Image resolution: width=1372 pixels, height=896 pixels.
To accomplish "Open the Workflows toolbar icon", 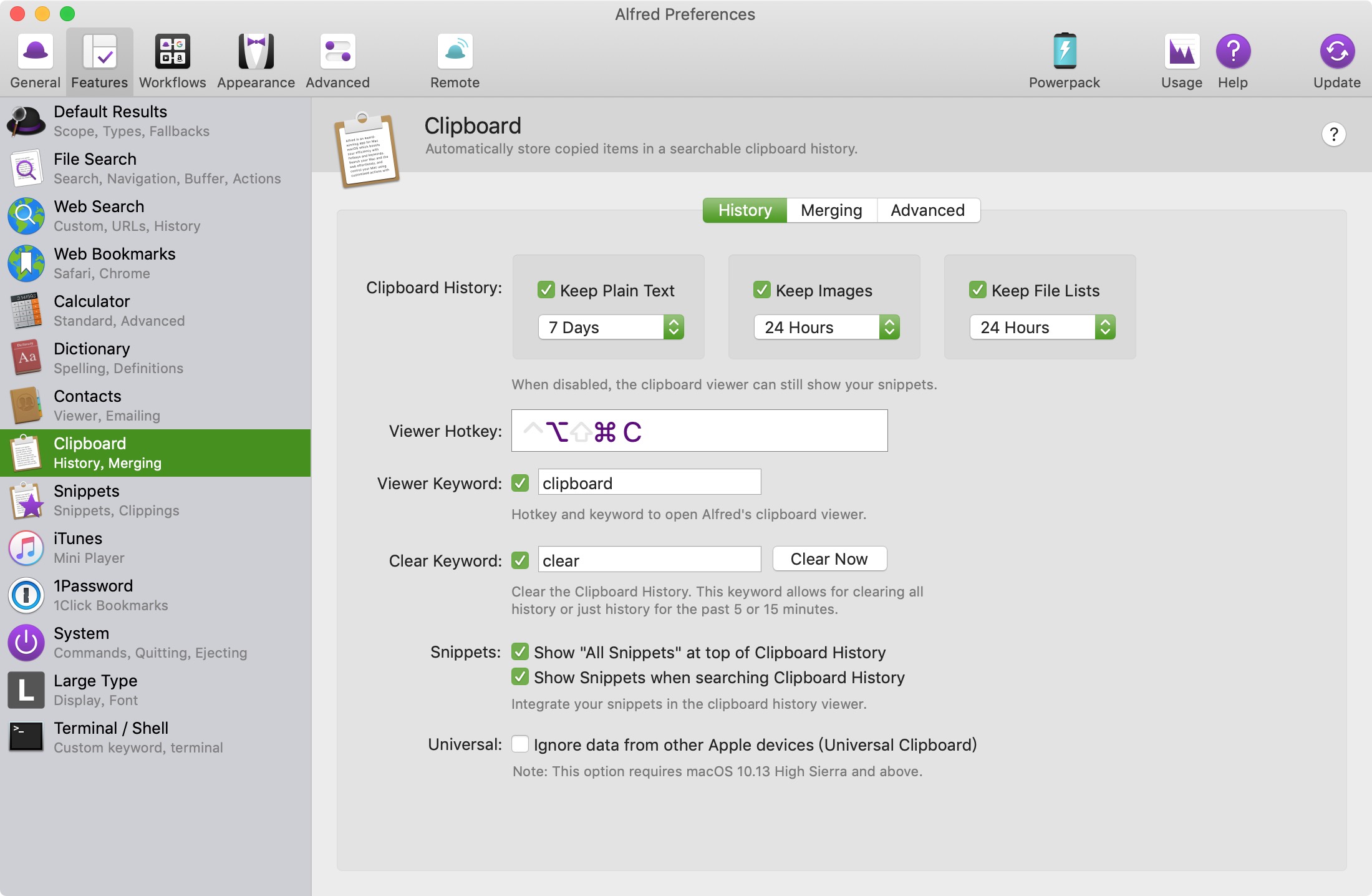I will [x=173, y=62].
